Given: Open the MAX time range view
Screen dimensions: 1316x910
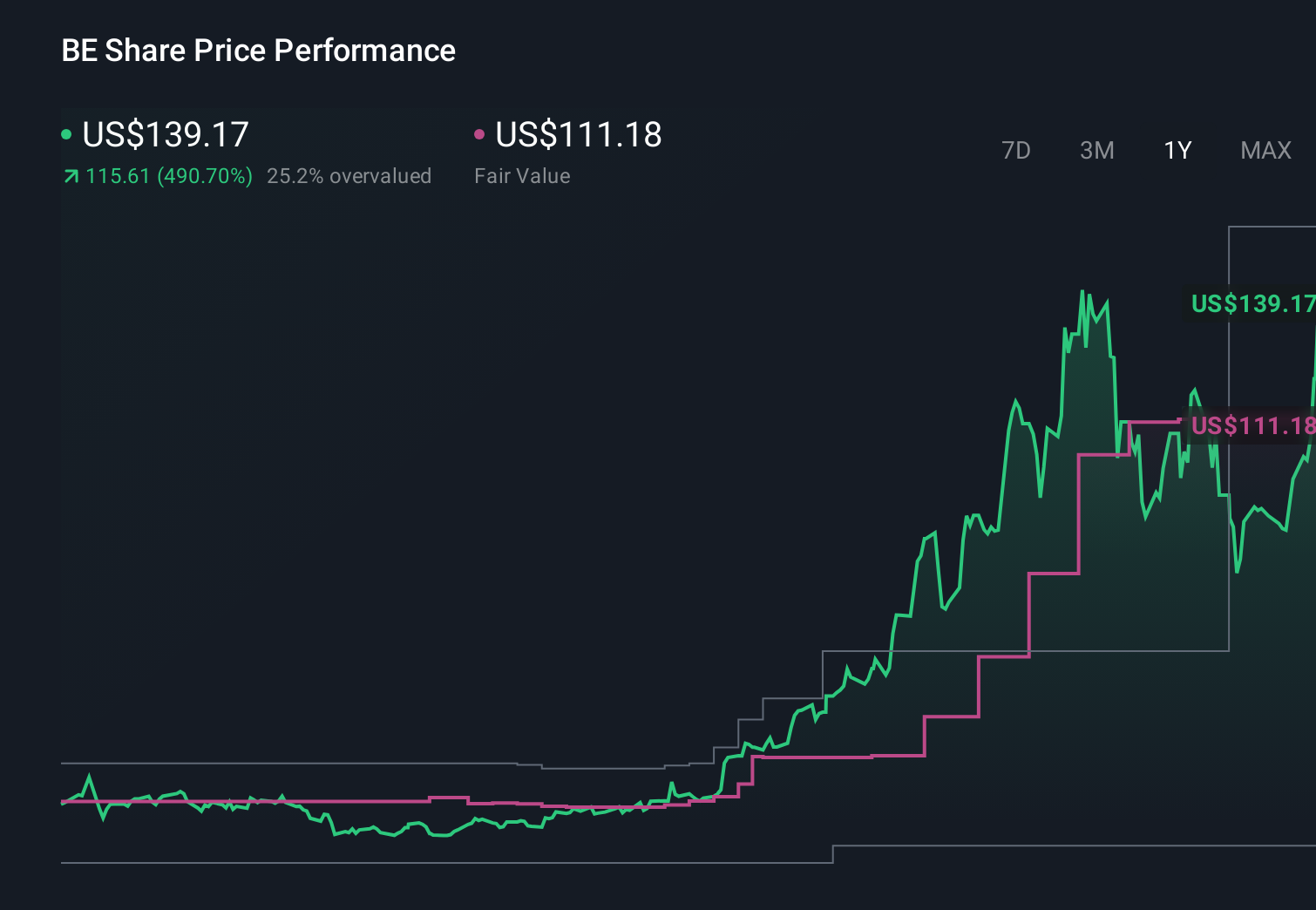Looking at the screenshot, I should point(1265,150).
